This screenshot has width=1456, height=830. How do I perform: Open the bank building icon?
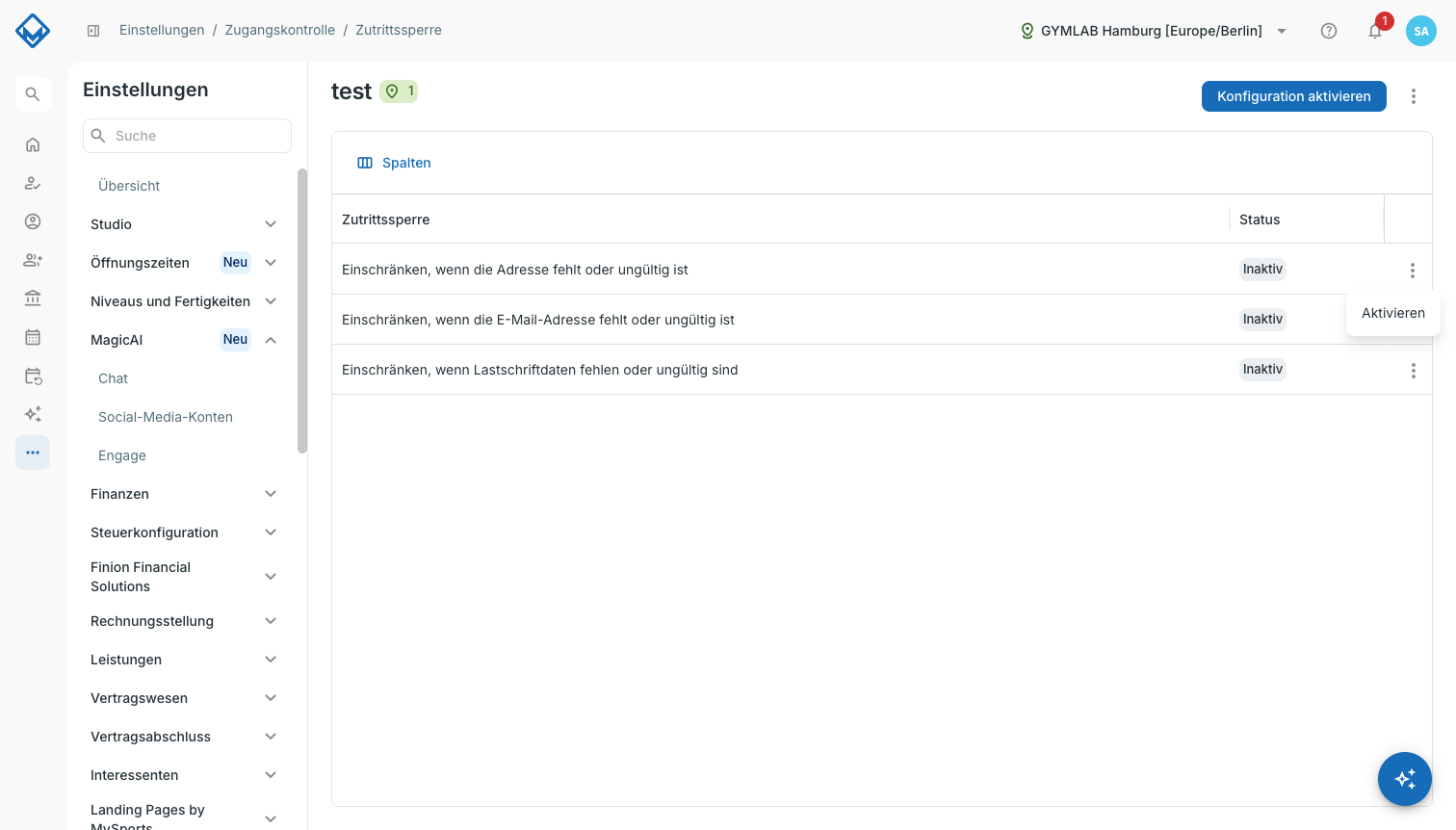click(x=33, y=298)
